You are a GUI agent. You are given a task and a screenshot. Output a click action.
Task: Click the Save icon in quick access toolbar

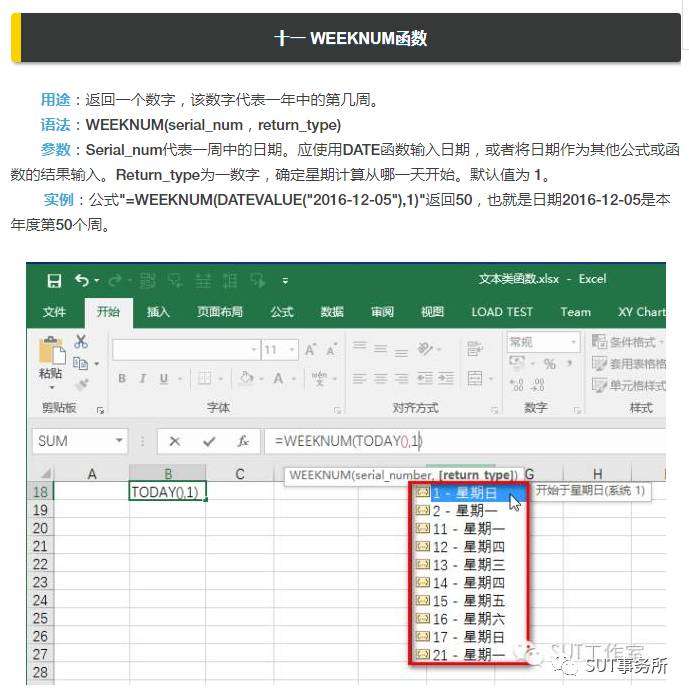[54, 281]
